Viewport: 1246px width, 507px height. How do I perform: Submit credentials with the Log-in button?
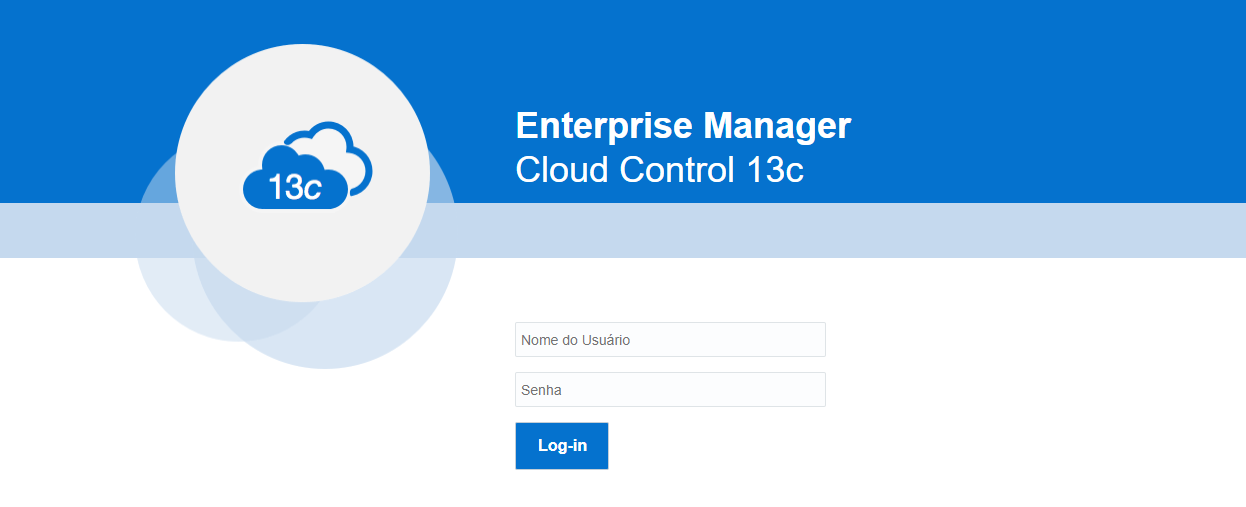click(561, 446)
